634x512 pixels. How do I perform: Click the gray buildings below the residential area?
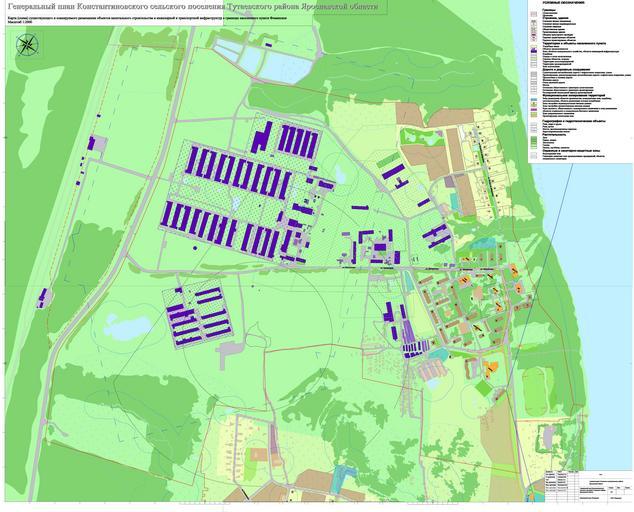click(x=432, y=370)
